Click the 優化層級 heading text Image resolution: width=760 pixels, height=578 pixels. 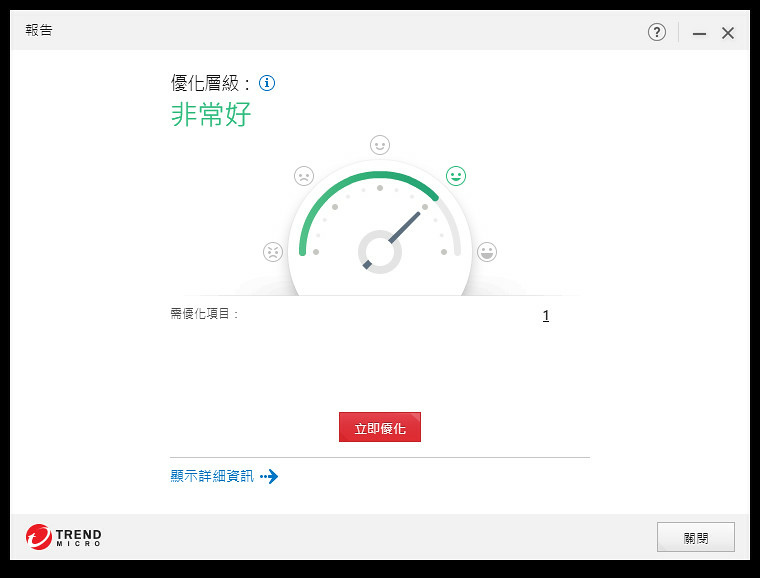coord(210,83)
